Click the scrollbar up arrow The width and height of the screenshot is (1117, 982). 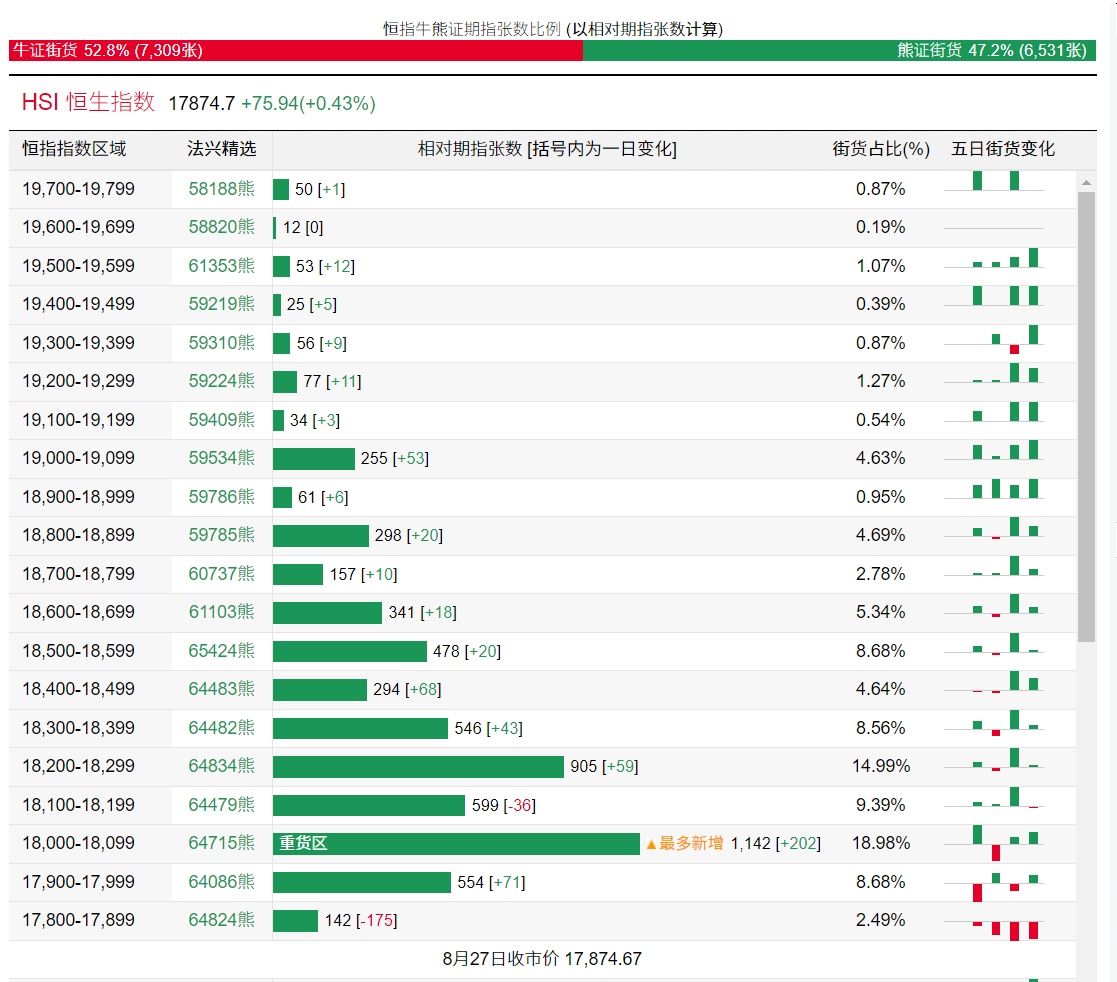coord(1086,183)
